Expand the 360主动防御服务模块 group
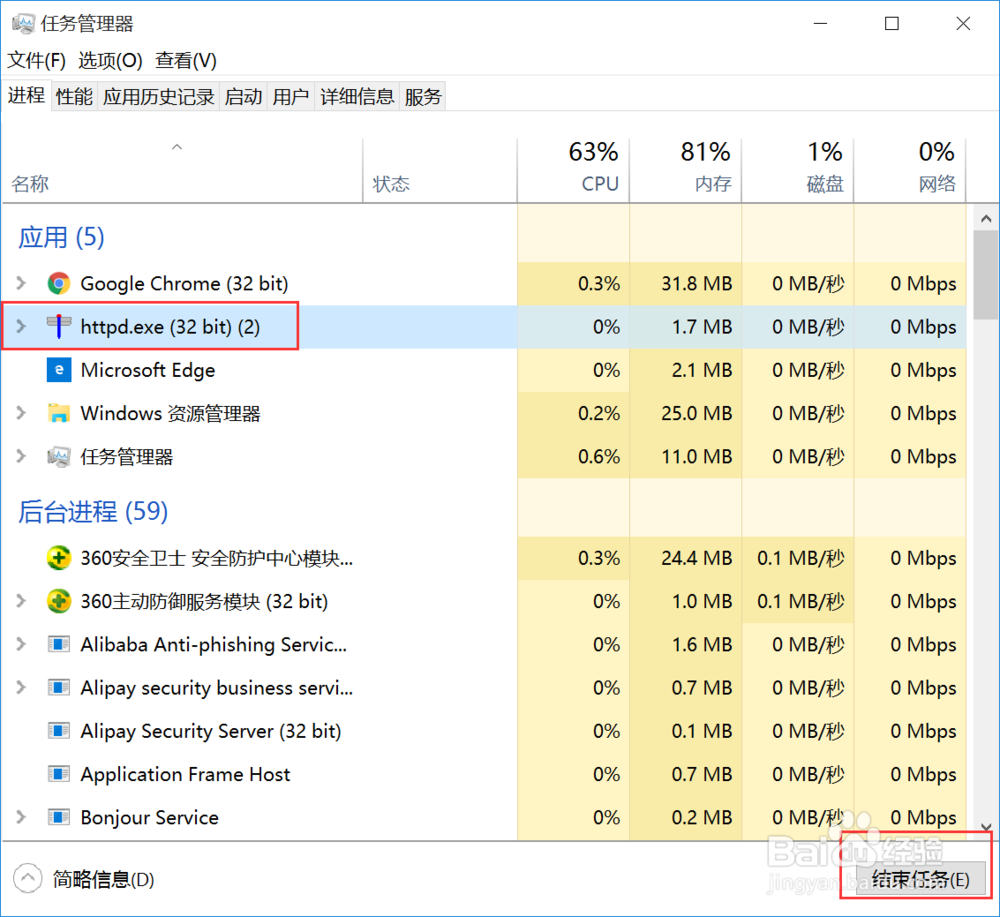The height and width of the screenshot is (917, 1000). 21,601
